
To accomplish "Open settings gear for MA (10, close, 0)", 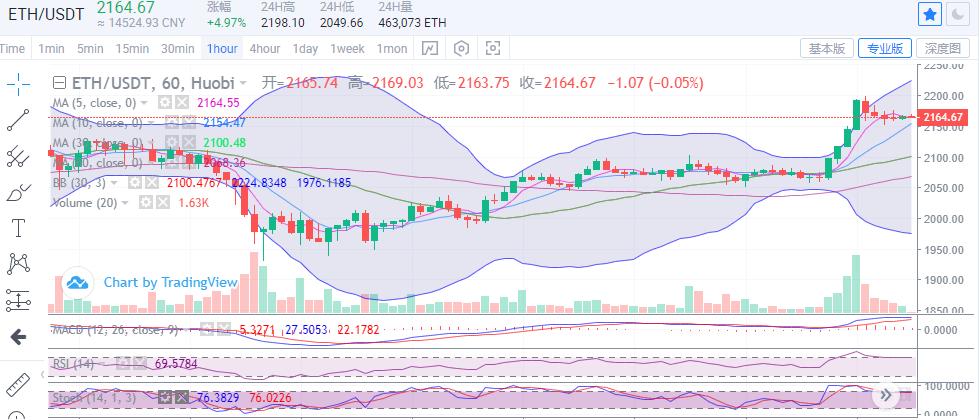I will (171, 123).
